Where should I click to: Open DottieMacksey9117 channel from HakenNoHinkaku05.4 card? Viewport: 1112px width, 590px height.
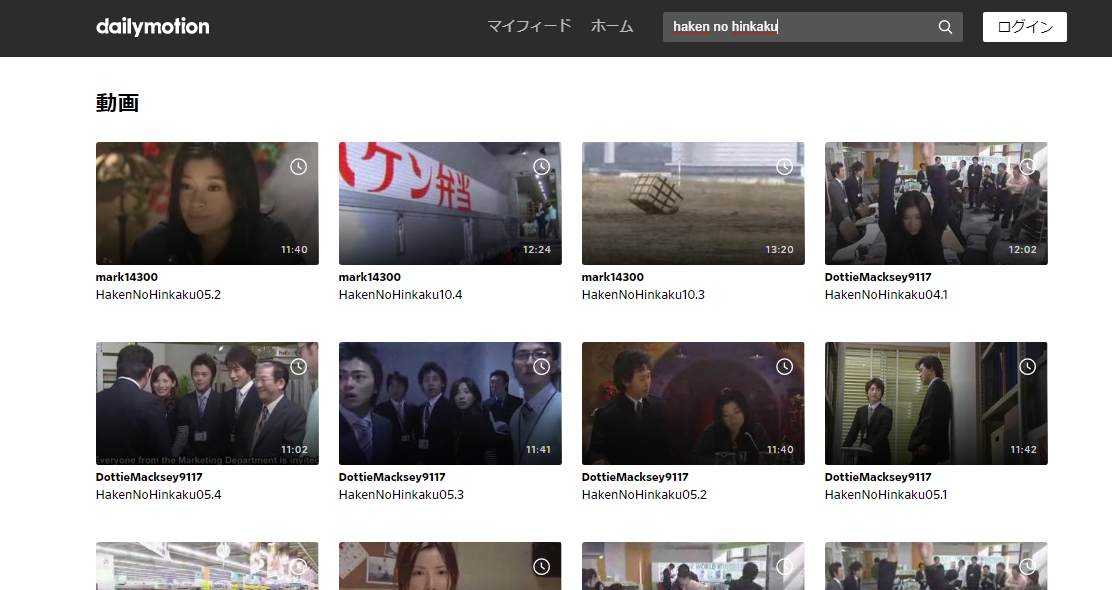[149, 477]
